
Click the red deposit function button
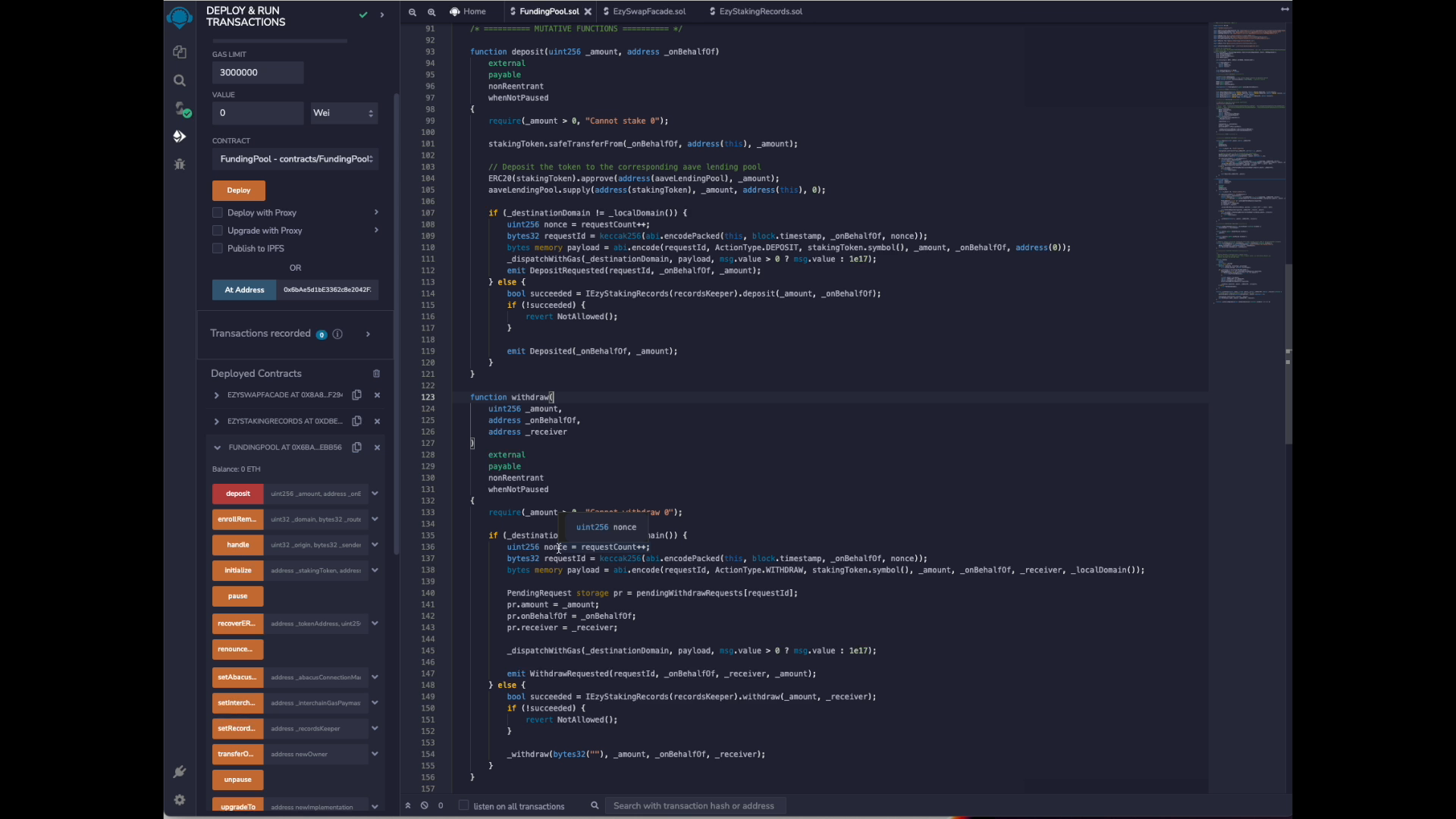pos(238,494)
